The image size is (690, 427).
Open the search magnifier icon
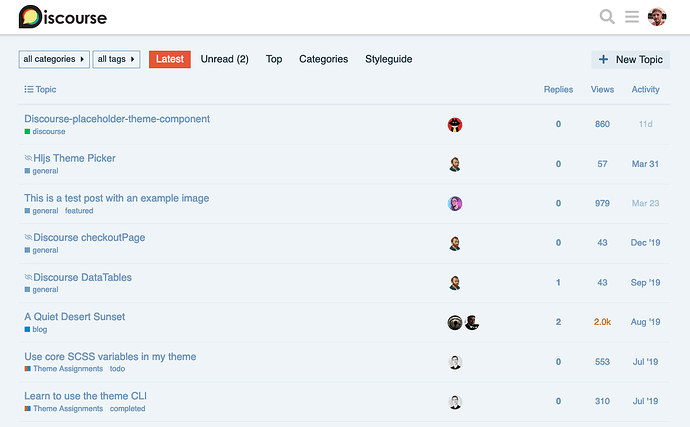pyautogui.click(x=607, y=17)
